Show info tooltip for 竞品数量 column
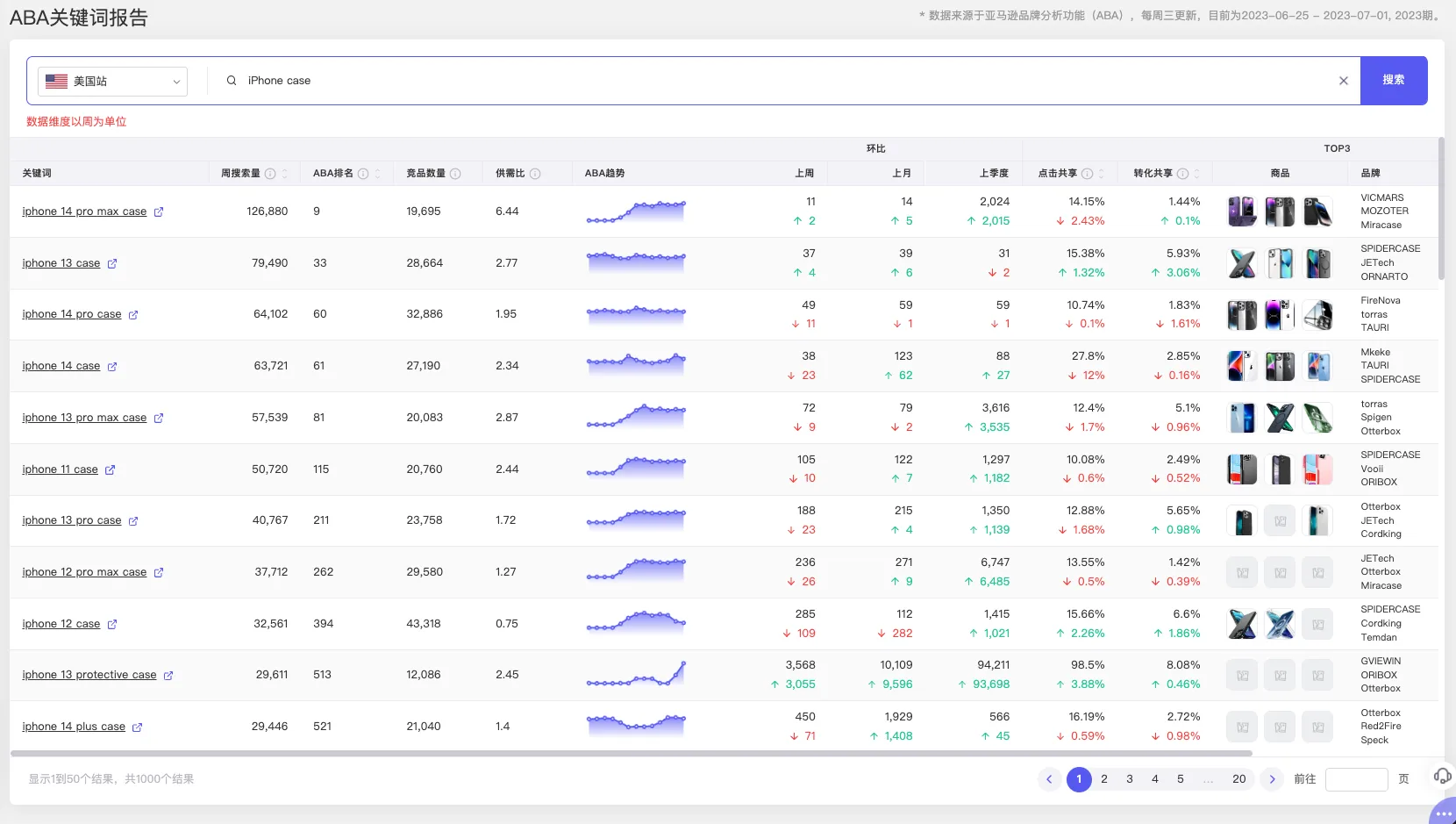This screenshot has height=824, width=1456. point(455,174)
